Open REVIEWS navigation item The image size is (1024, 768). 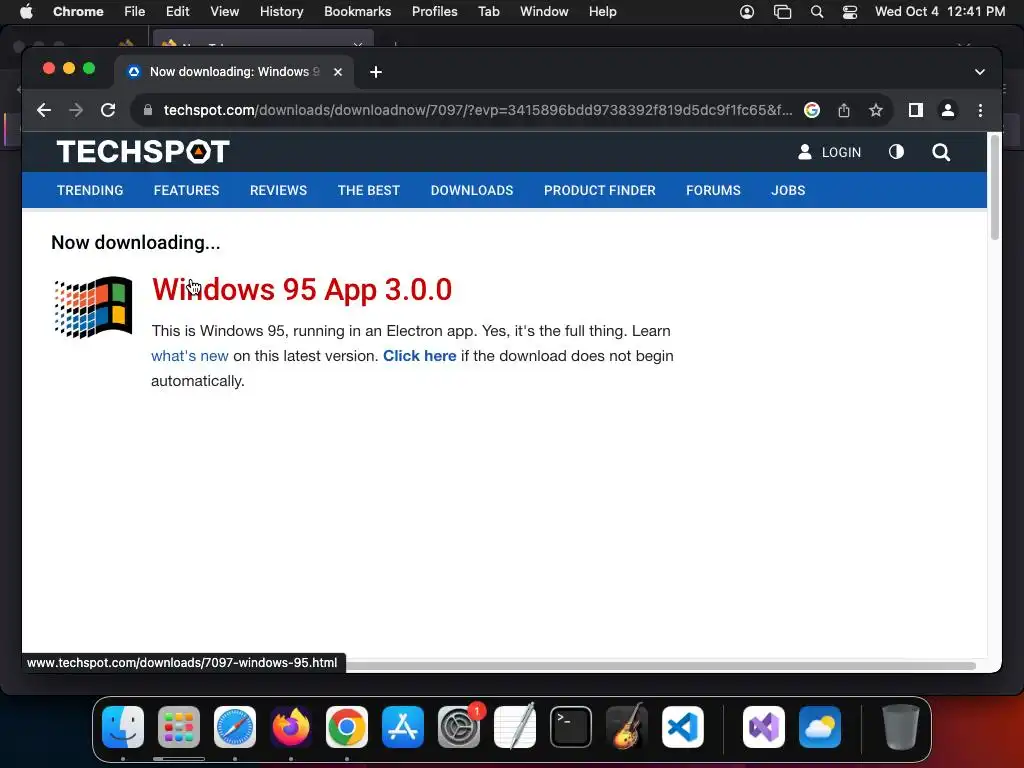tap(278, 190)
